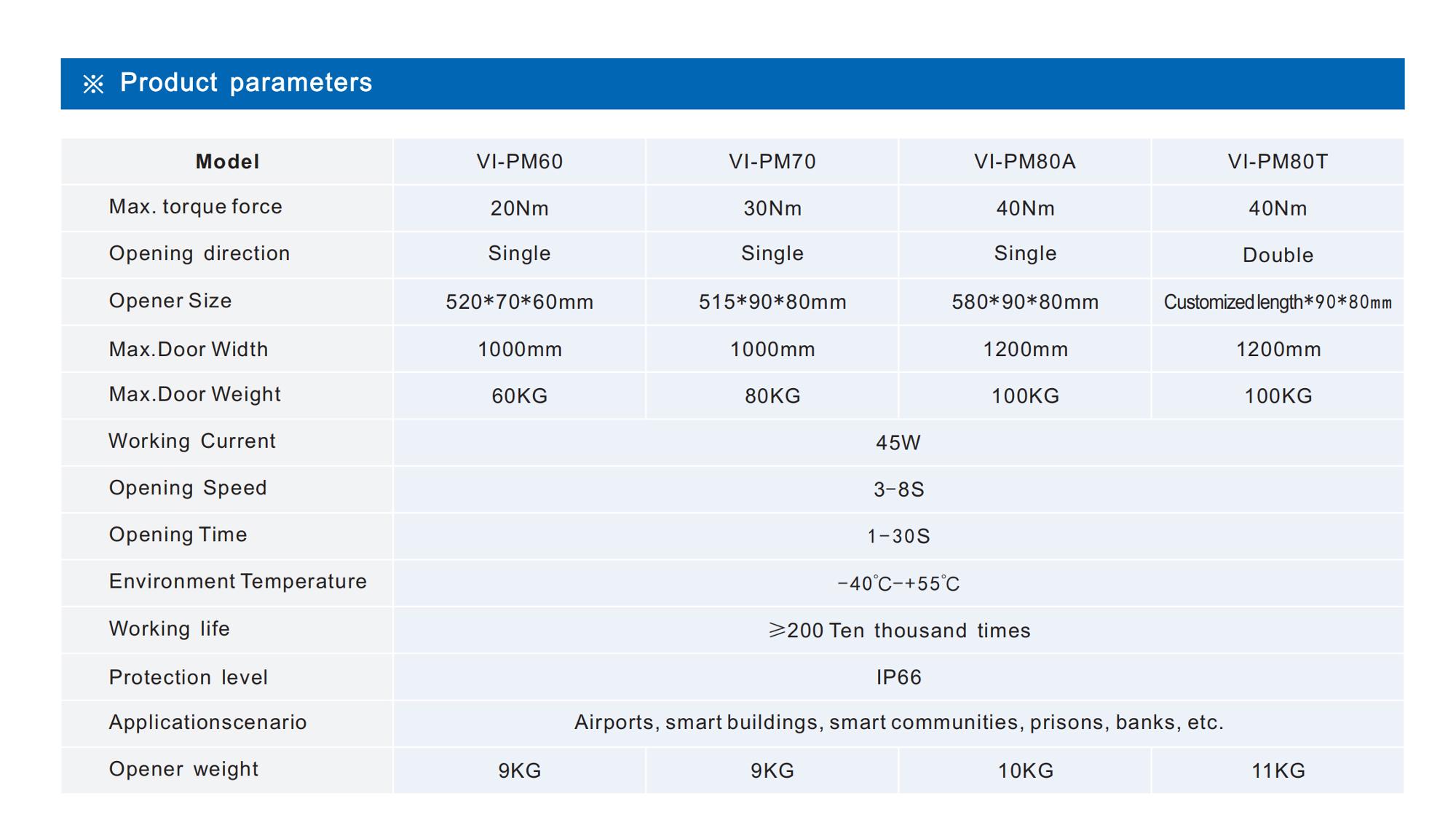Select the bold Model header cell
1456x820 pixels.
click(x=227, y=162)
